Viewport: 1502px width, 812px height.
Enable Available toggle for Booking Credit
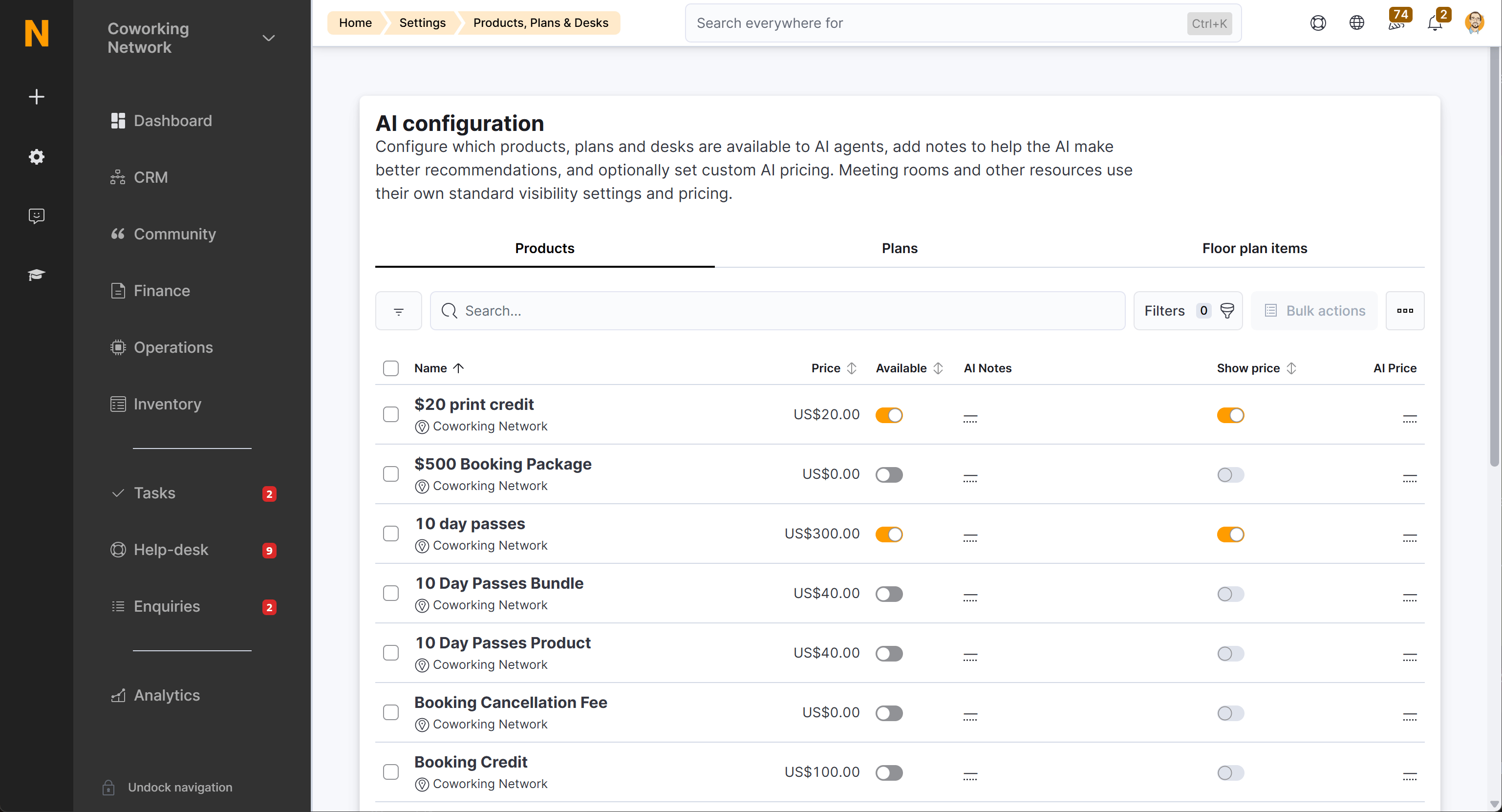(x=889, y=772)
